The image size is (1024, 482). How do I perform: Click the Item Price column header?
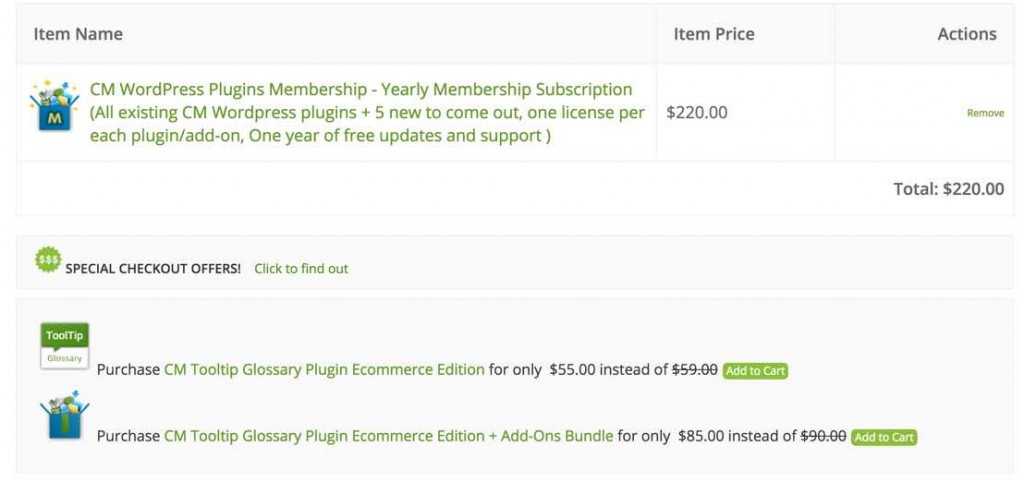714,34
